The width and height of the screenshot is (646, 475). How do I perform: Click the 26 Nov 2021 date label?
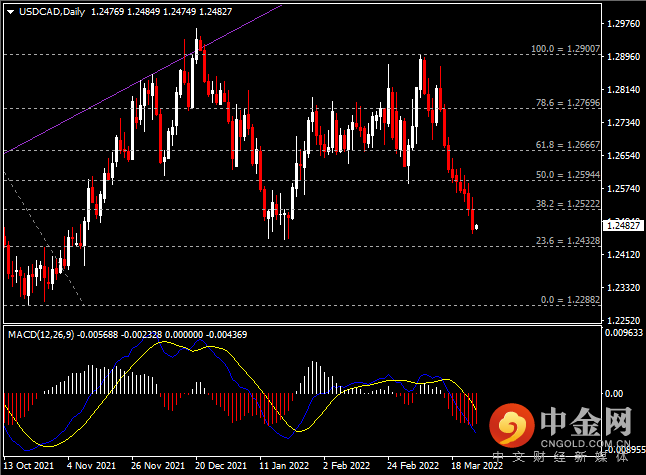tap(158, 466)
